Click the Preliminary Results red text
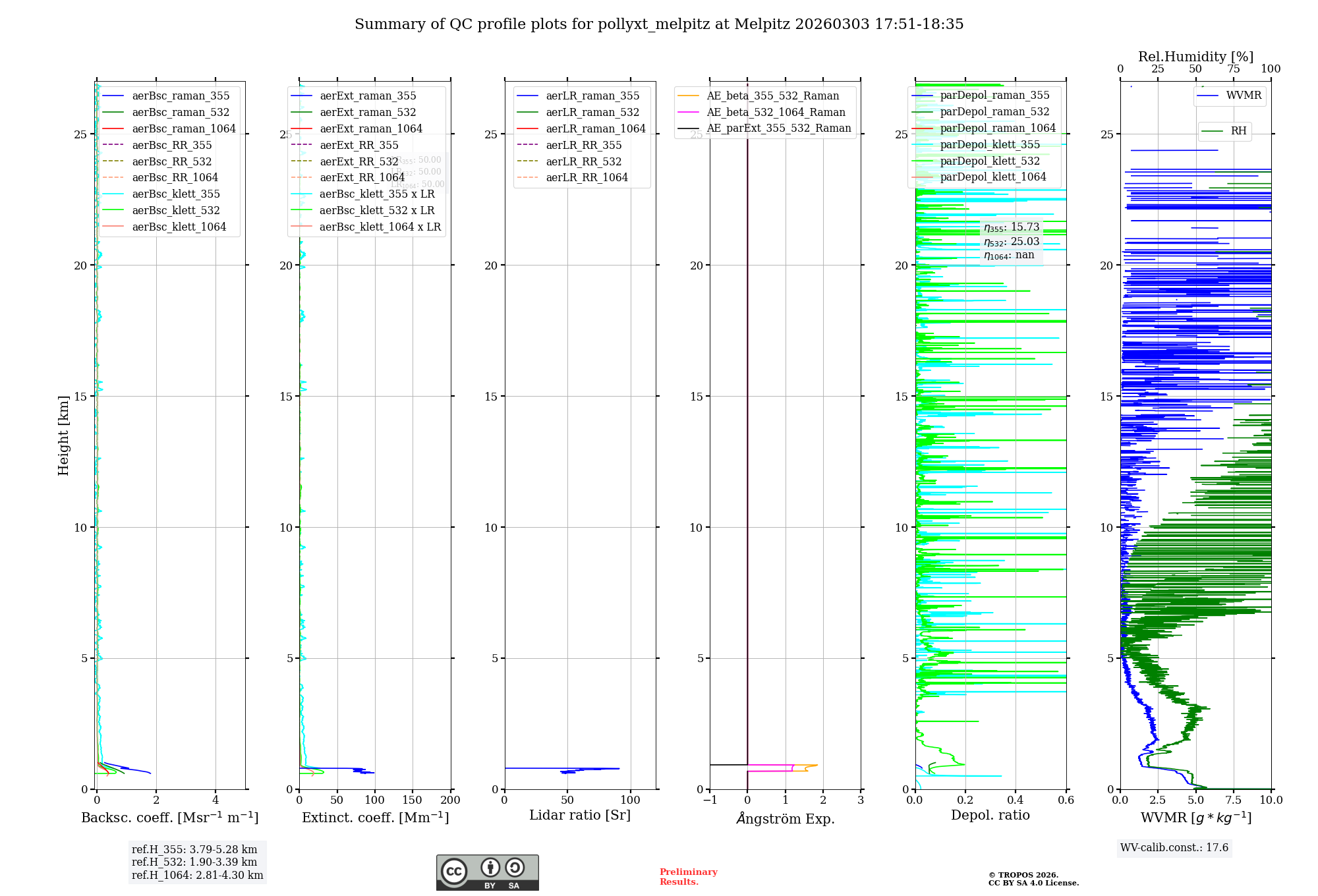 point(688,877)
